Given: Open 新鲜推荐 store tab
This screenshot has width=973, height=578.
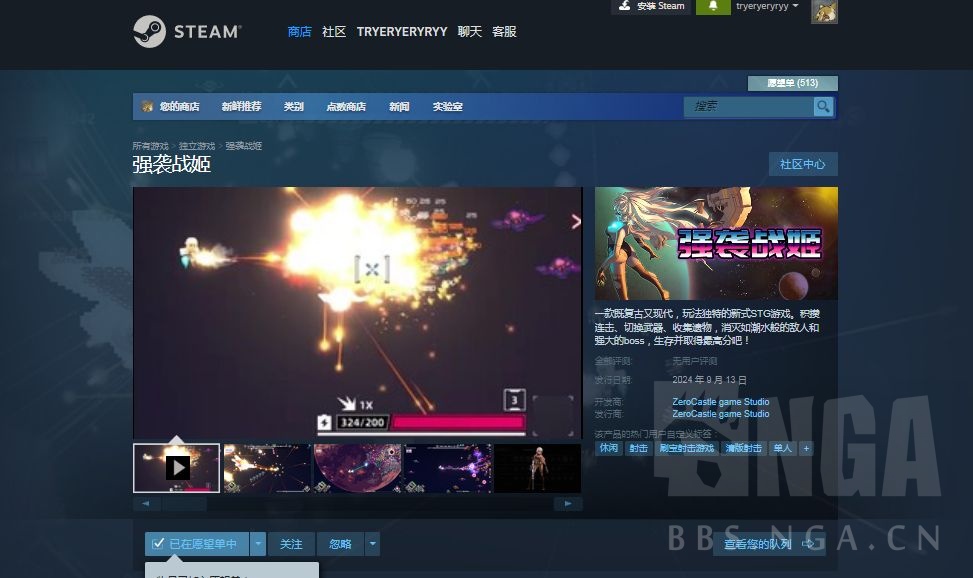Looking at the screenshot, I should tap(241, 107).
